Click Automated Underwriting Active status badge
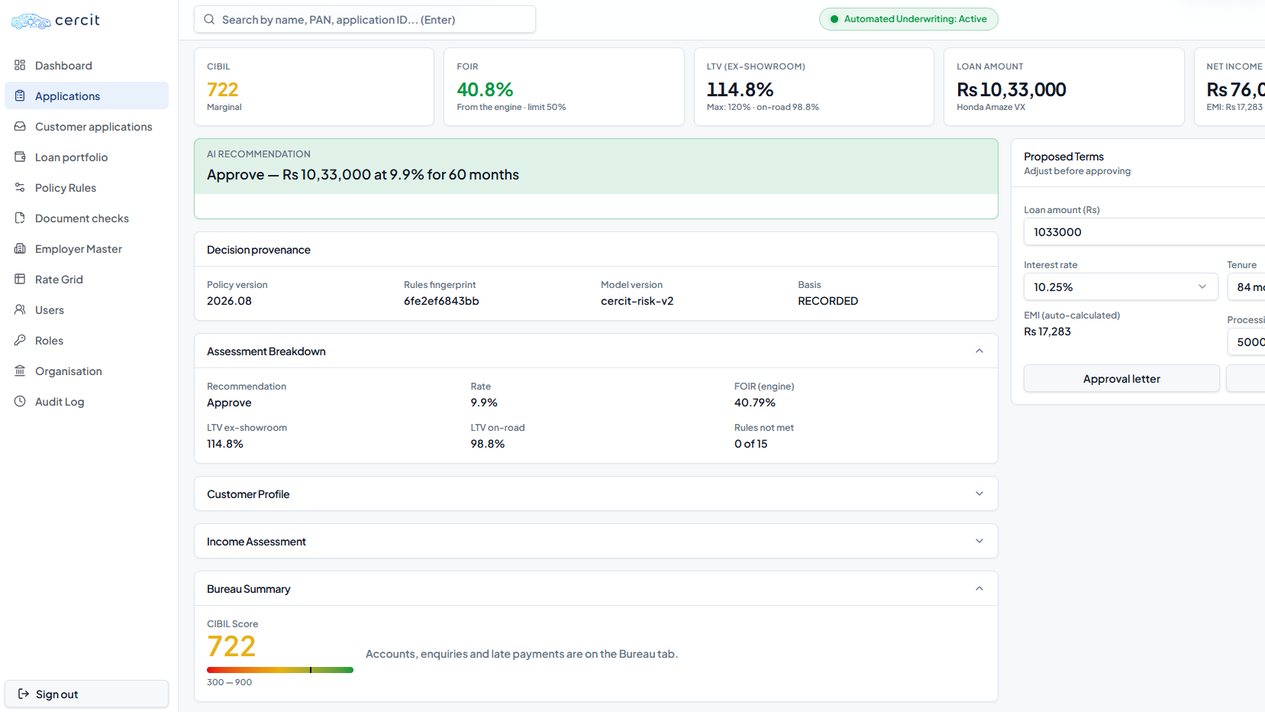 click(x=908, y=19)
